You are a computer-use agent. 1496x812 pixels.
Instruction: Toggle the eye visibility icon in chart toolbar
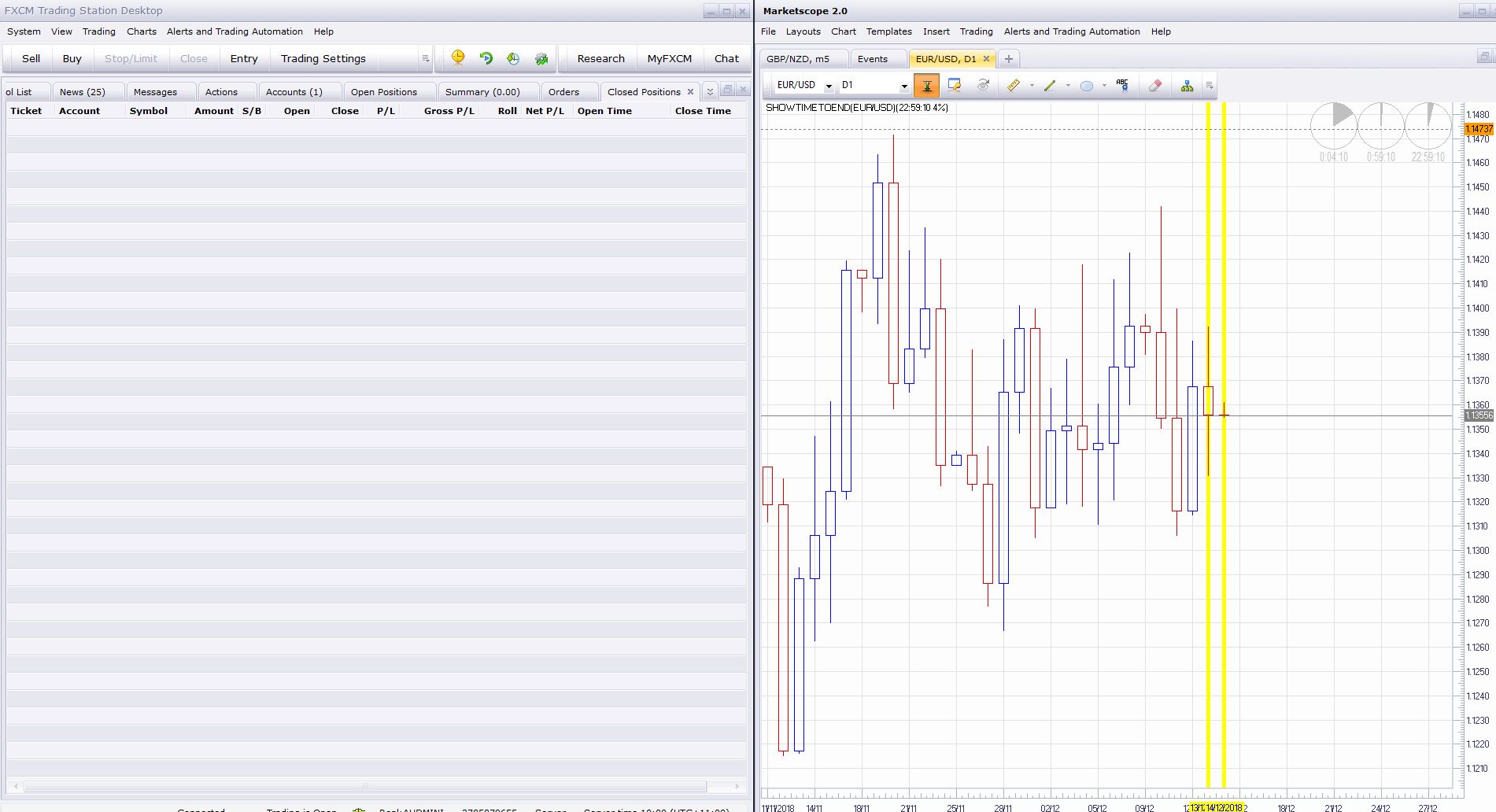pos(983,85)
